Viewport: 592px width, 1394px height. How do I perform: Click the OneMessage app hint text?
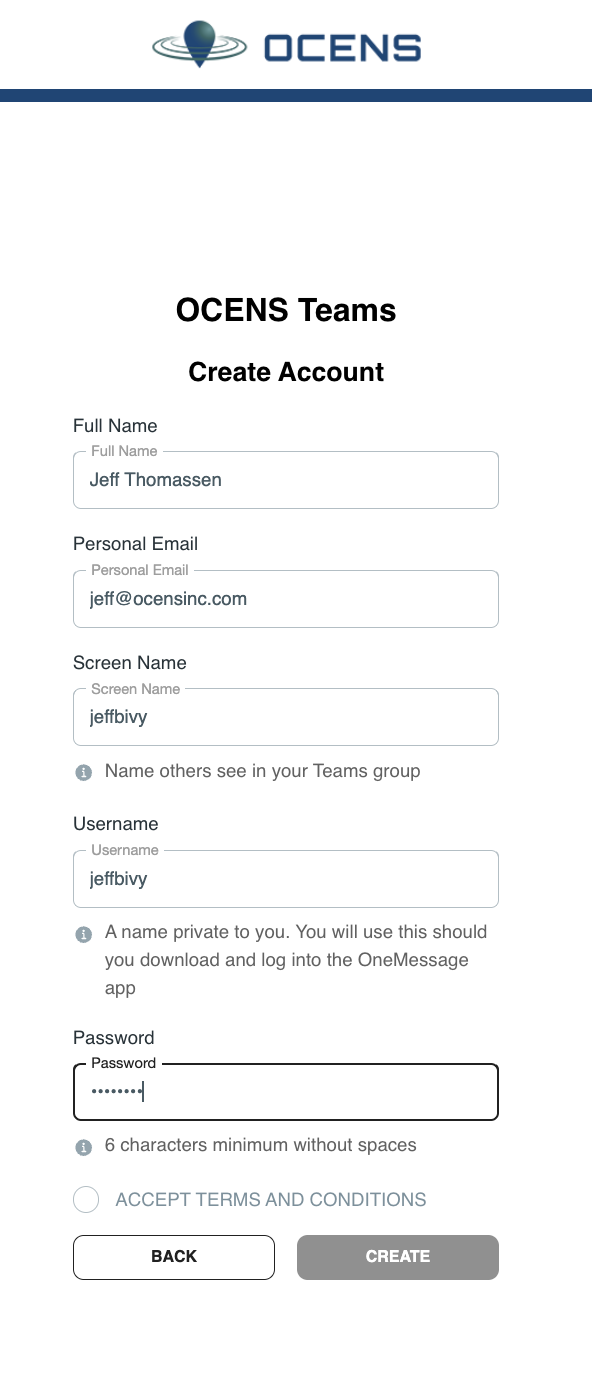[296, 960]
